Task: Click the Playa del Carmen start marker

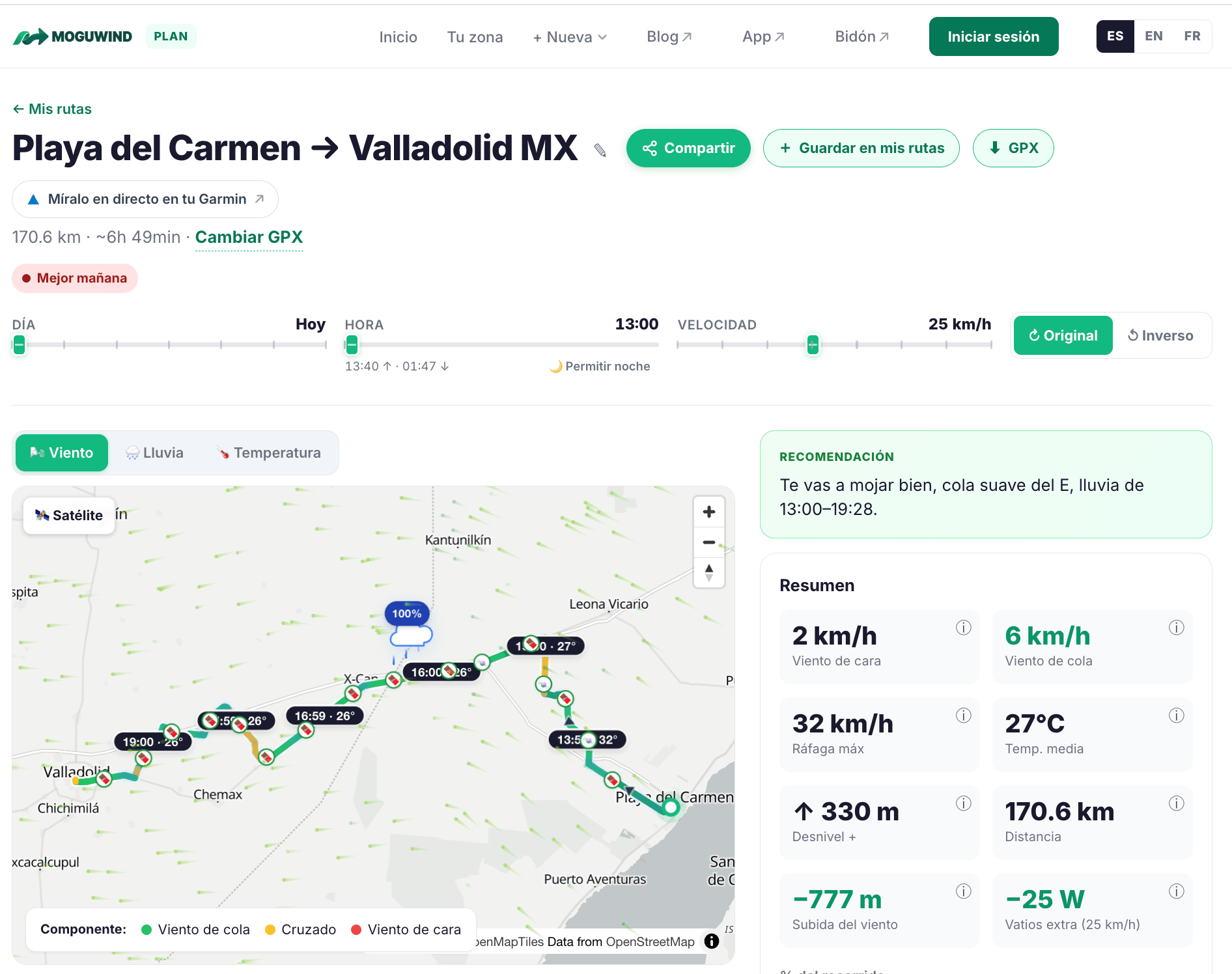Action: pos(671,807)
